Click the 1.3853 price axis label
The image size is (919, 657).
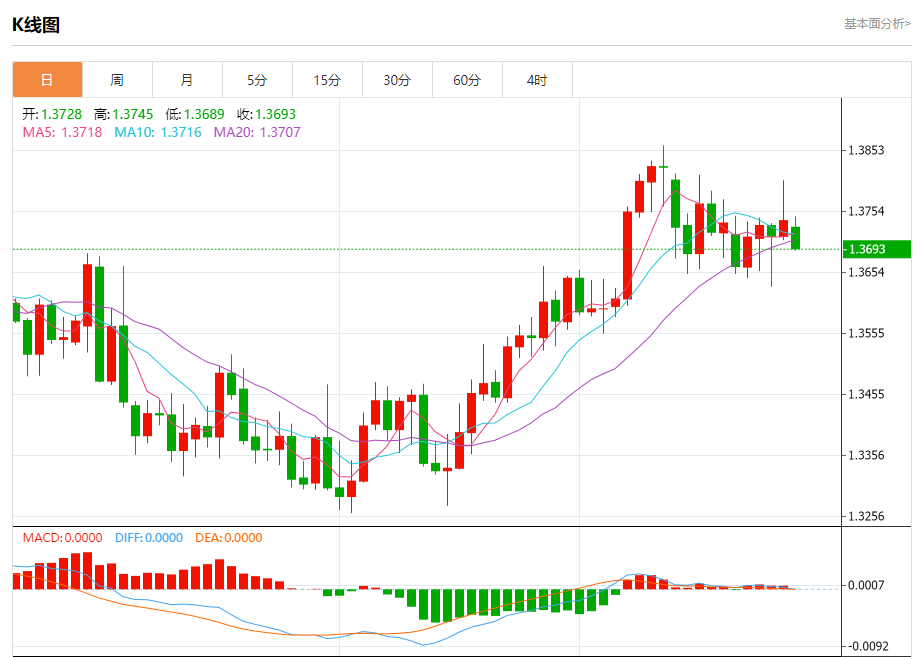pos(866,151)
